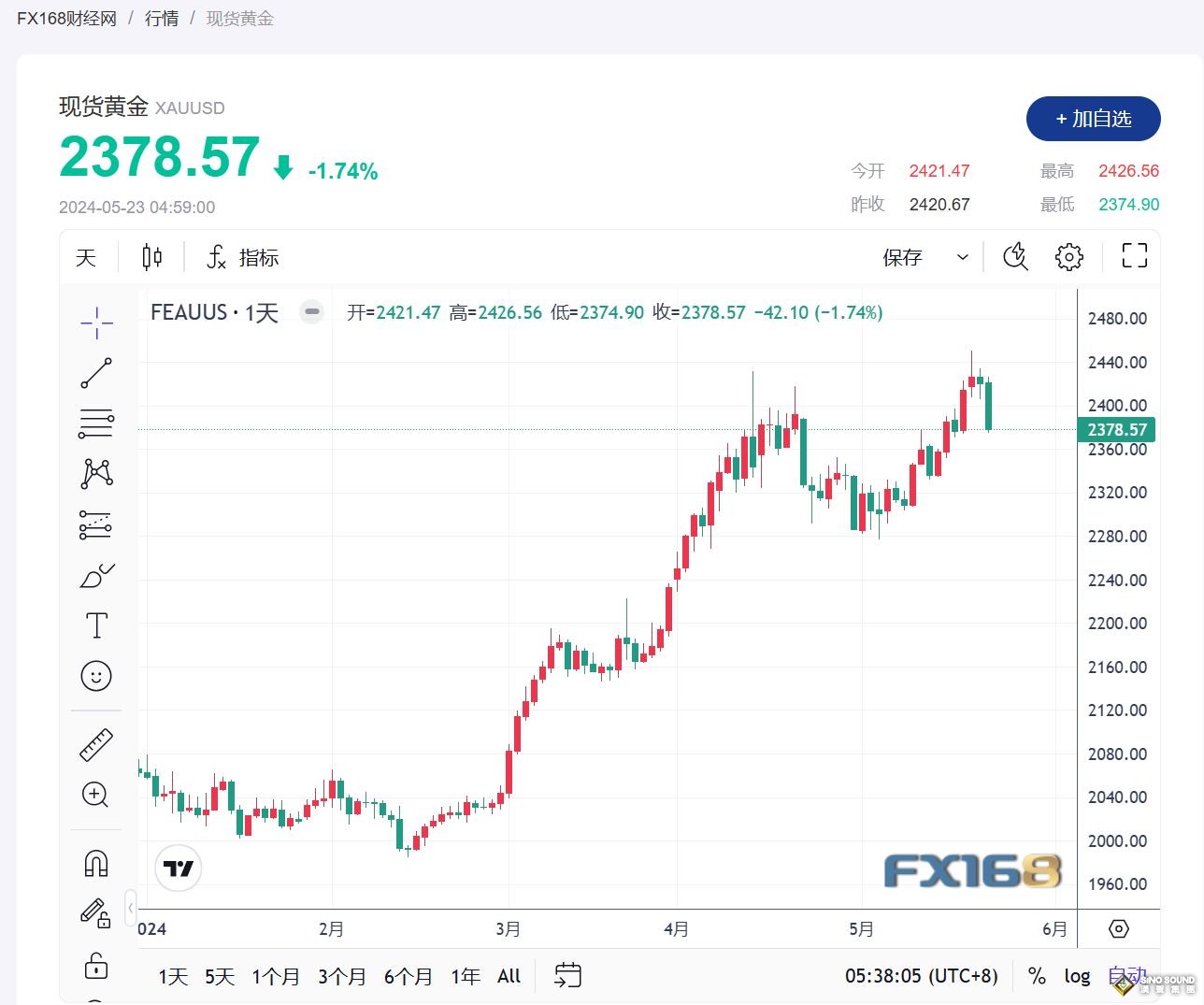This screenshot has width=1204, height=1005.
Task: Enter fullscreen chart mode
Action: tap(1134, 256)
